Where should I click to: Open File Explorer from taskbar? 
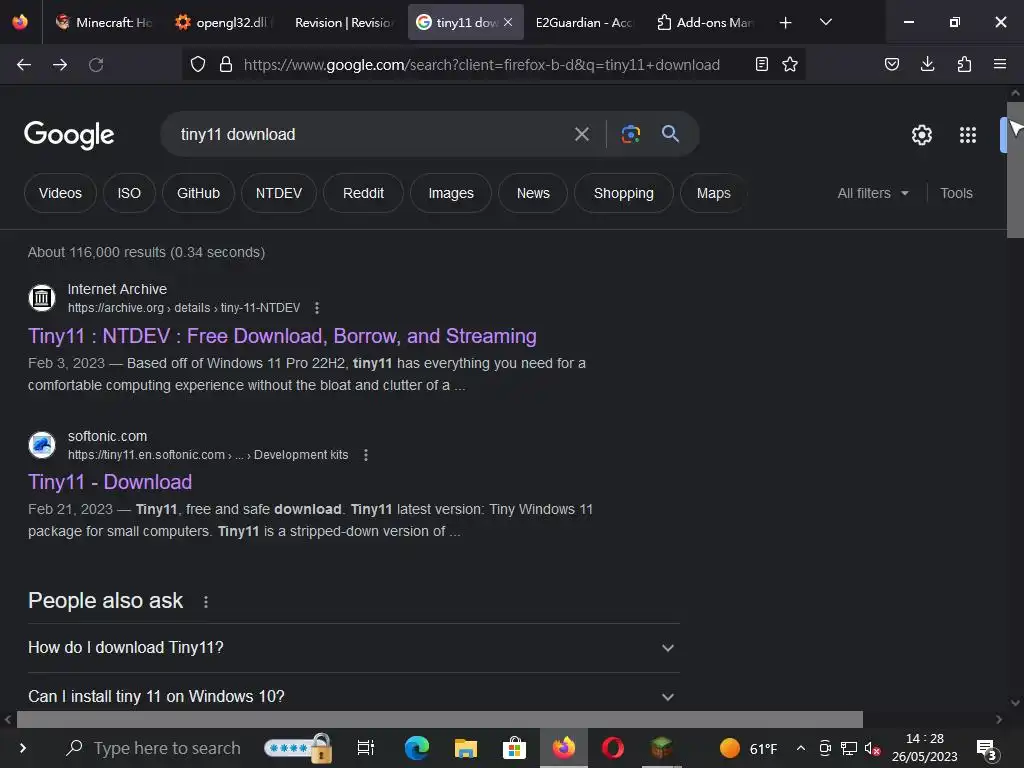(x=466, y=748)
